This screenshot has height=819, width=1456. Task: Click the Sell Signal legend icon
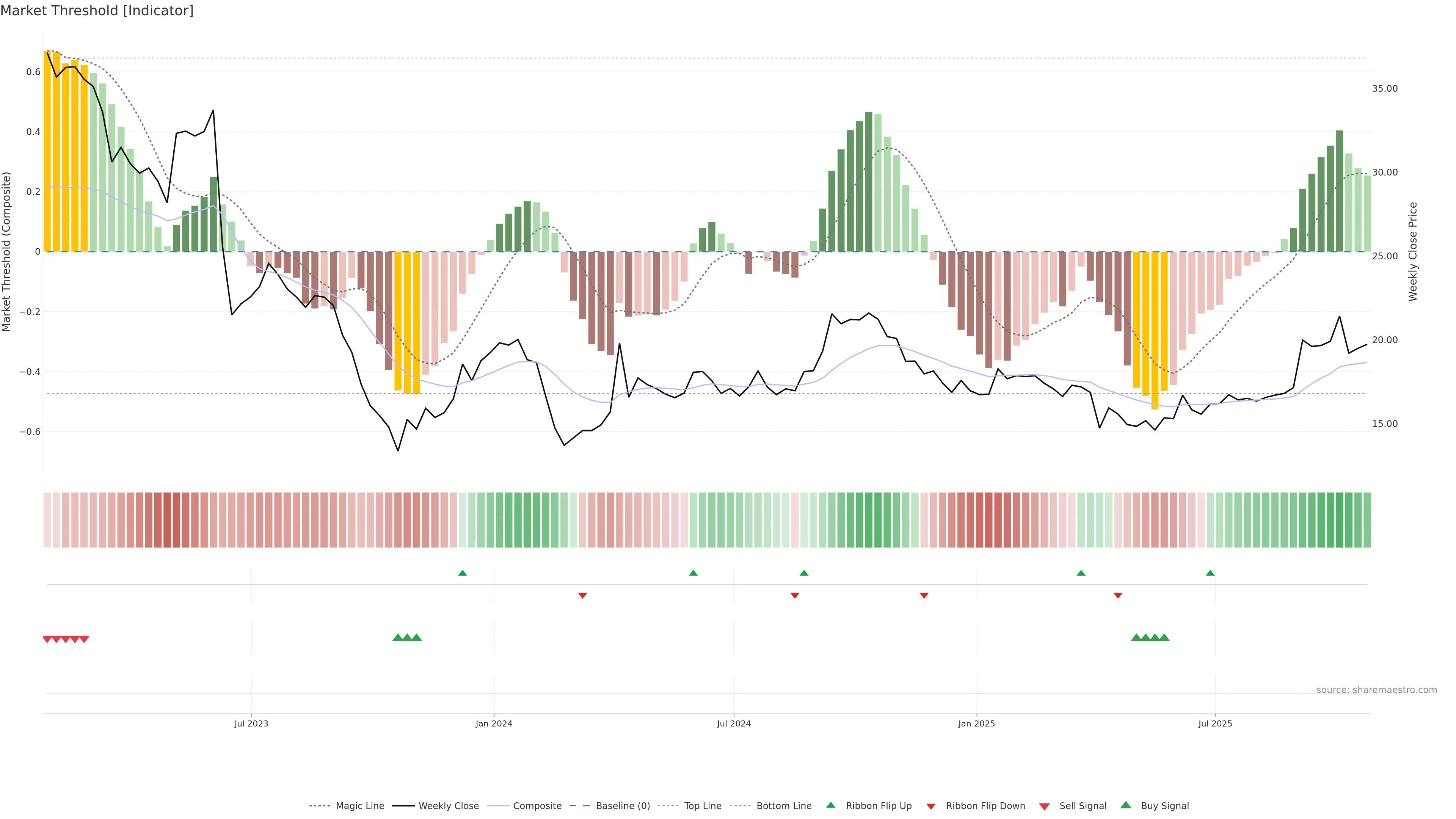pyautogui.click(x=1044, y=806)
